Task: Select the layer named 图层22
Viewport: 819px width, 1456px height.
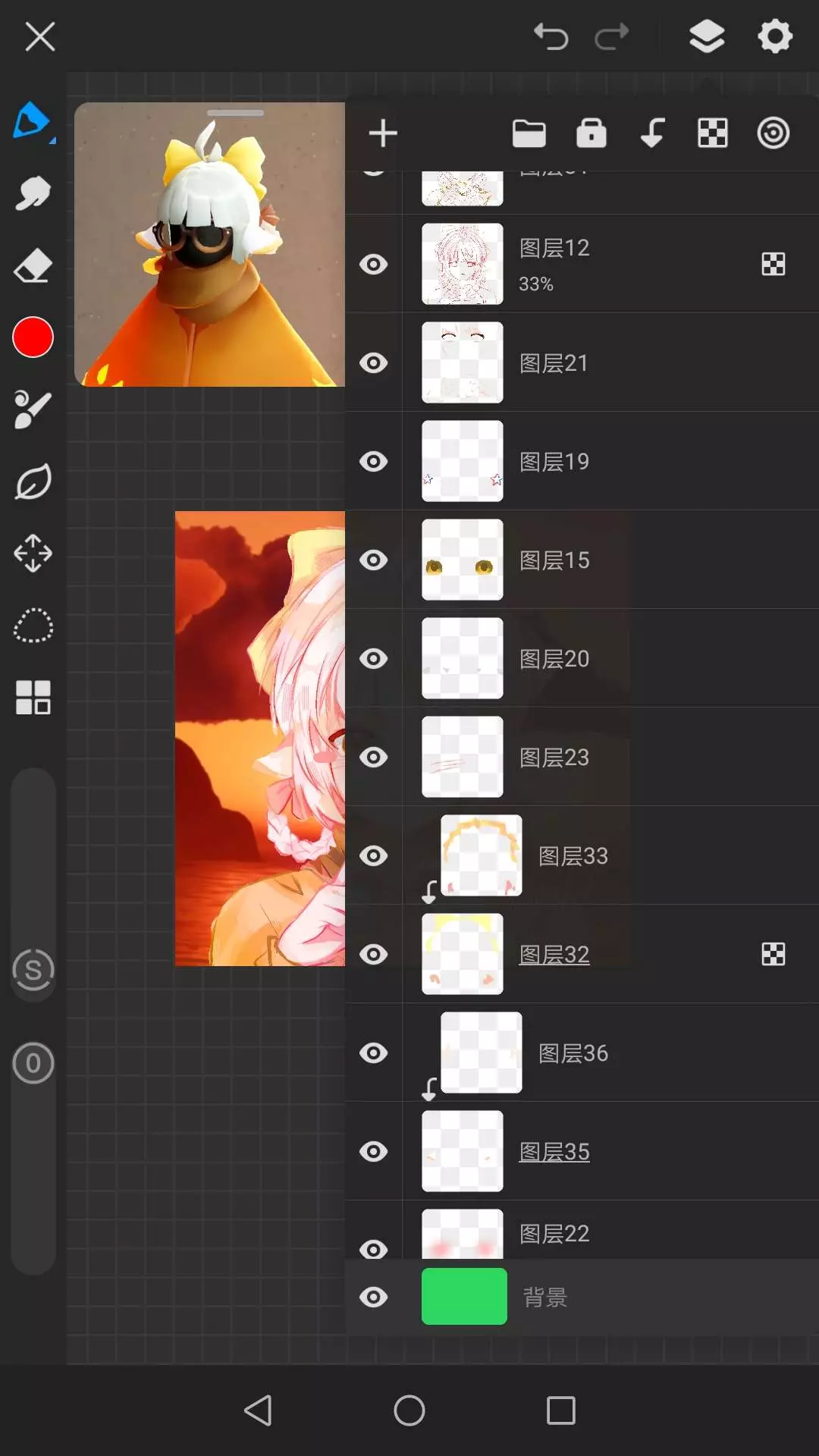Action: [x=554, y=1233]
